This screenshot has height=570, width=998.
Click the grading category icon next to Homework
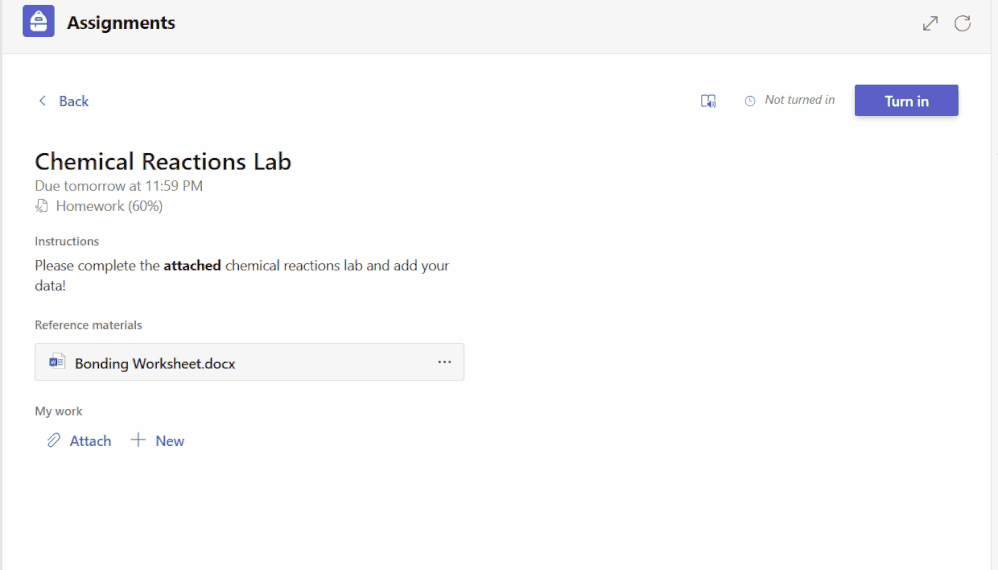click(x=41, y=206)
